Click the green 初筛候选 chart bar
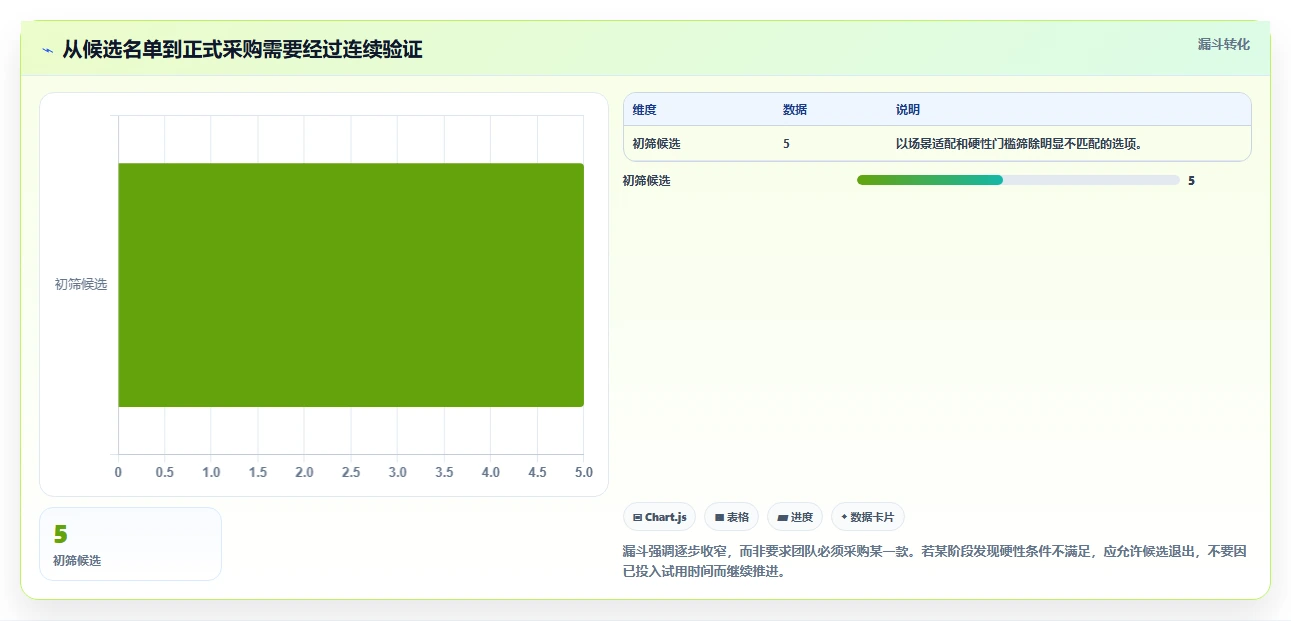 click(351, 285)
